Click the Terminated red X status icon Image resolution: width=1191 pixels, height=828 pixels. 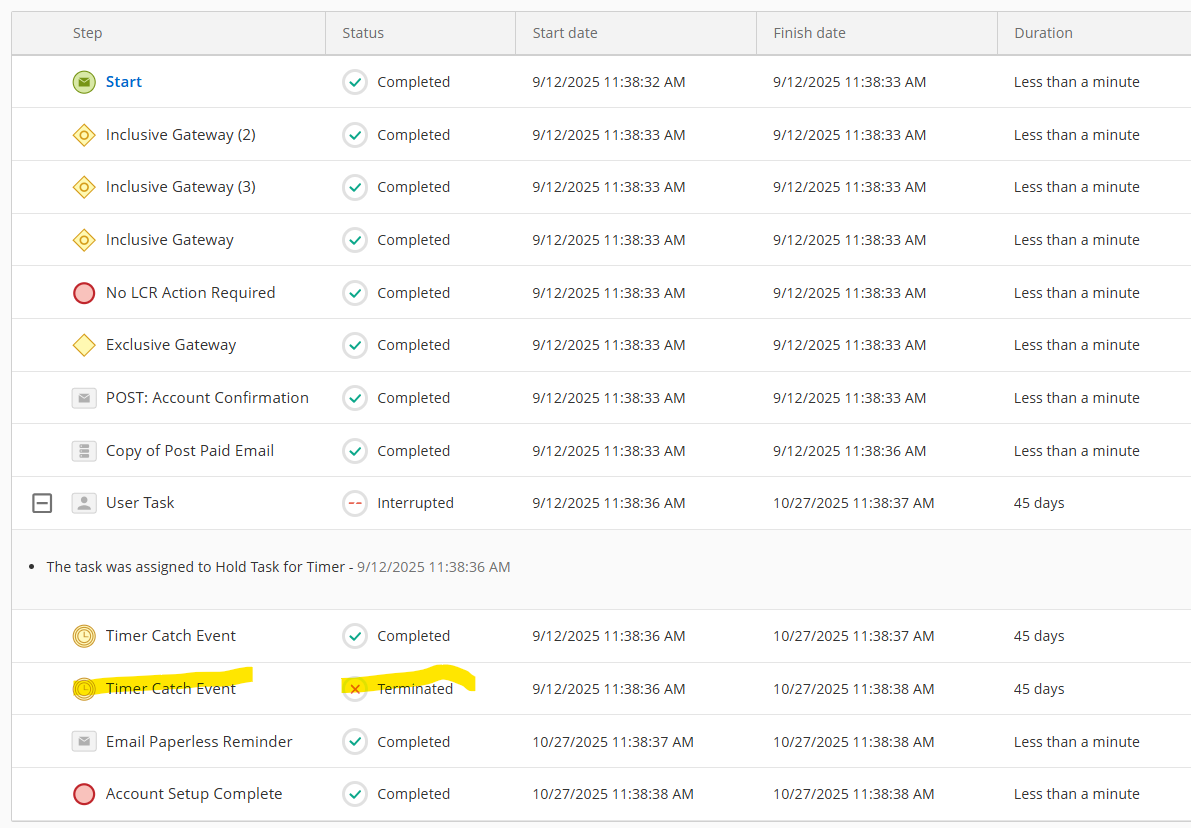click(355, 689)
